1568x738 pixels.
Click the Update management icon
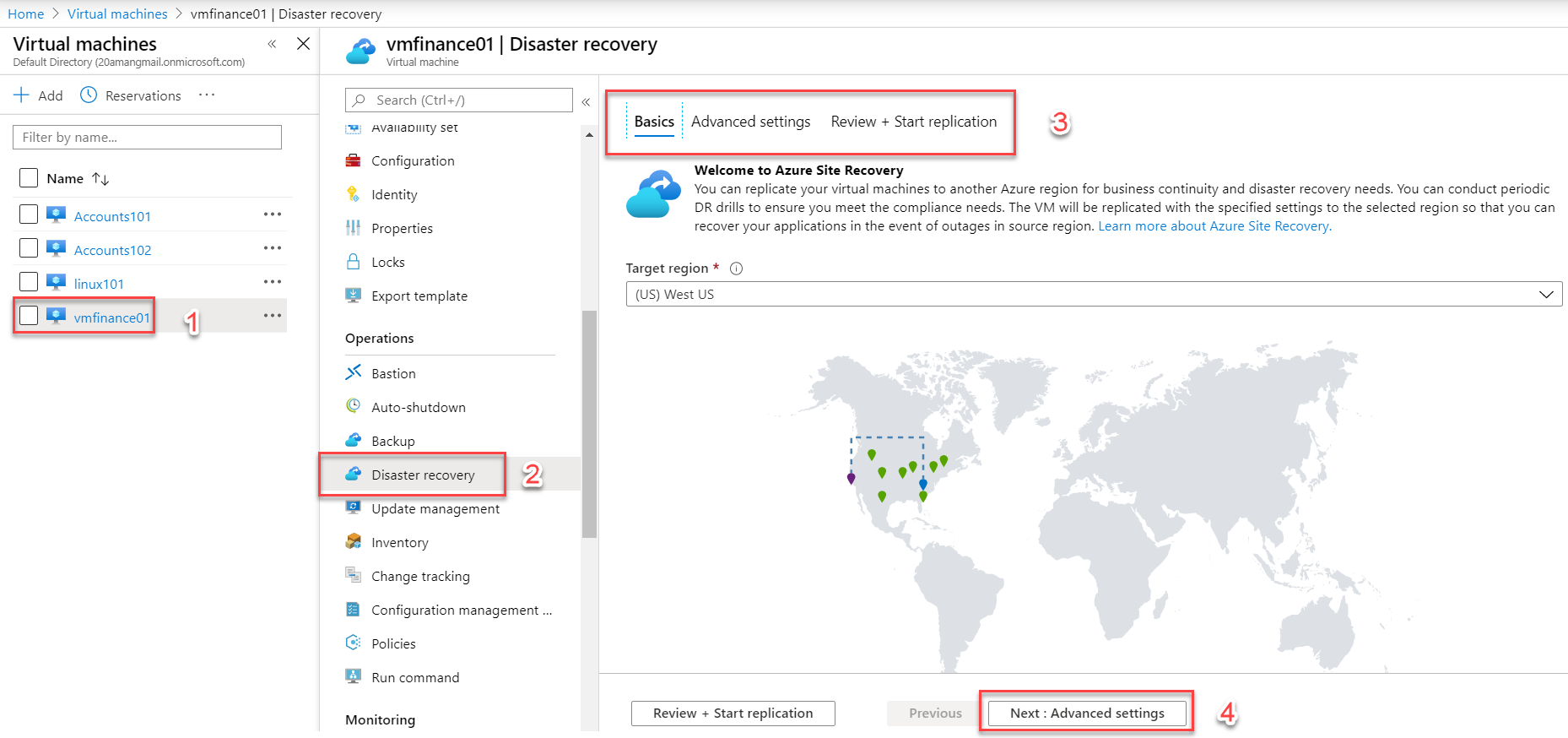coord(354,507)
